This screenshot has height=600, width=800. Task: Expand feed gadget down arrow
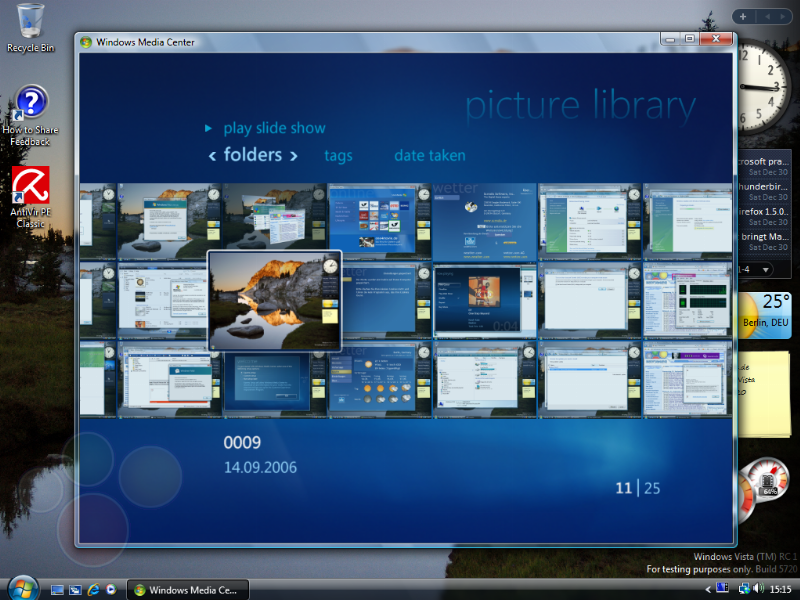coord(766,269)
